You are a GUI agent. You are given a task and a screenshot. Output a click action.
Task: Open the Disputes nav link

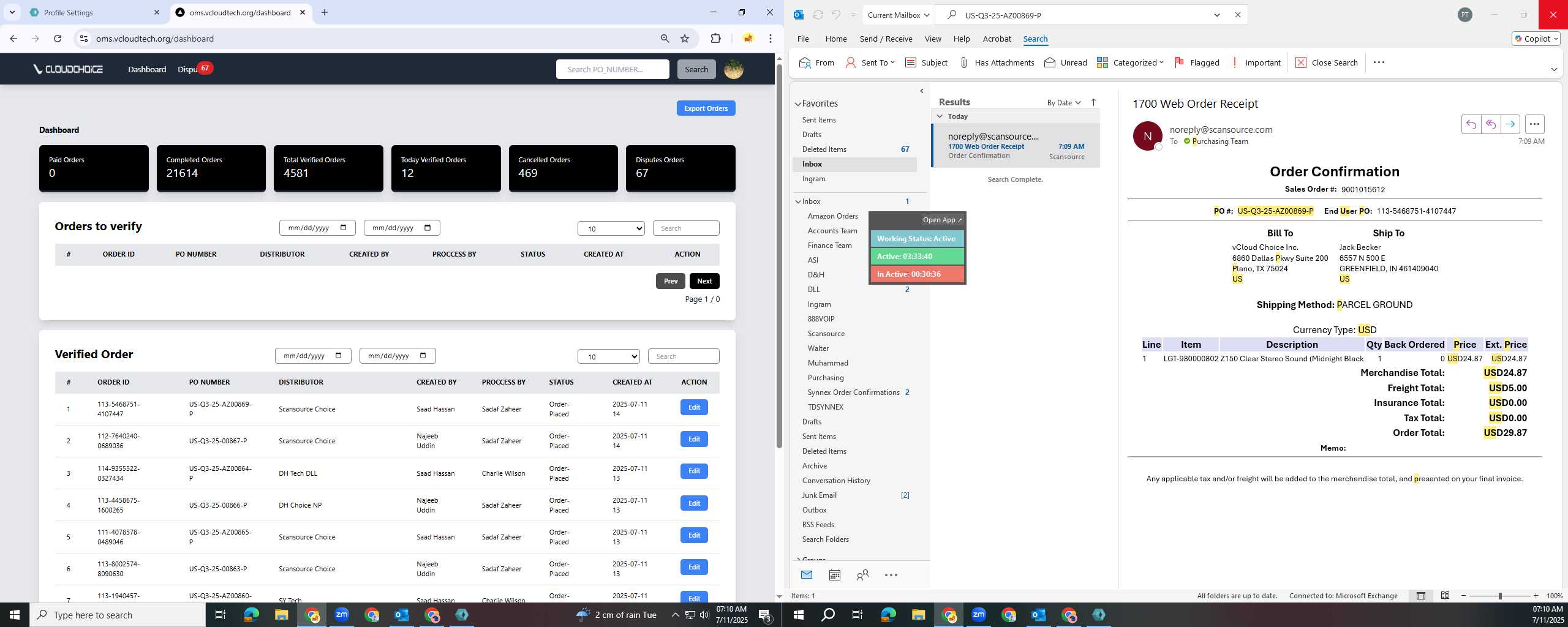coord(187,69)
